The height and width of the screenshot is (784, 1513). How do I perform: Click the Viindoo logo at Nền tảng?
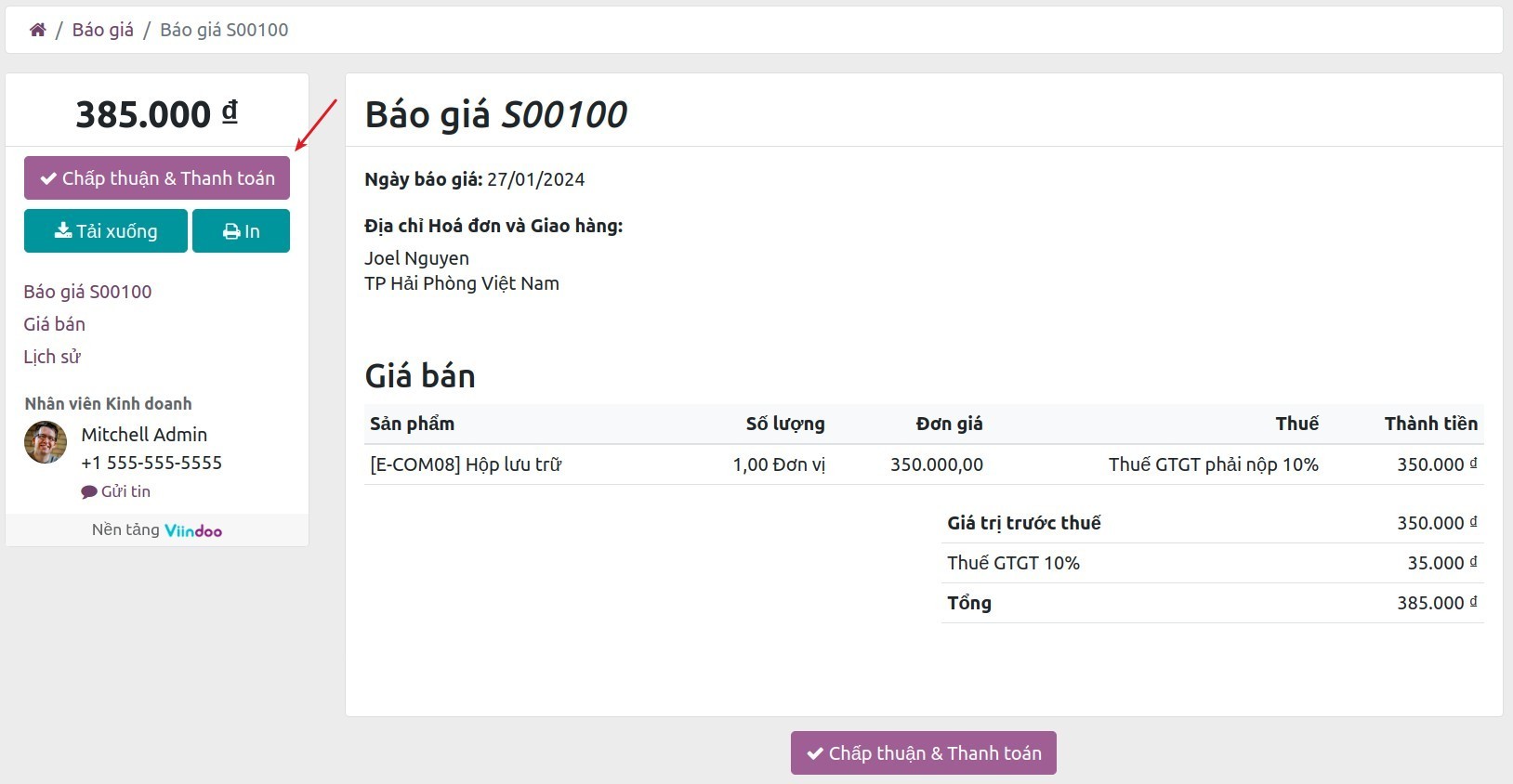(x=191, y=529)
